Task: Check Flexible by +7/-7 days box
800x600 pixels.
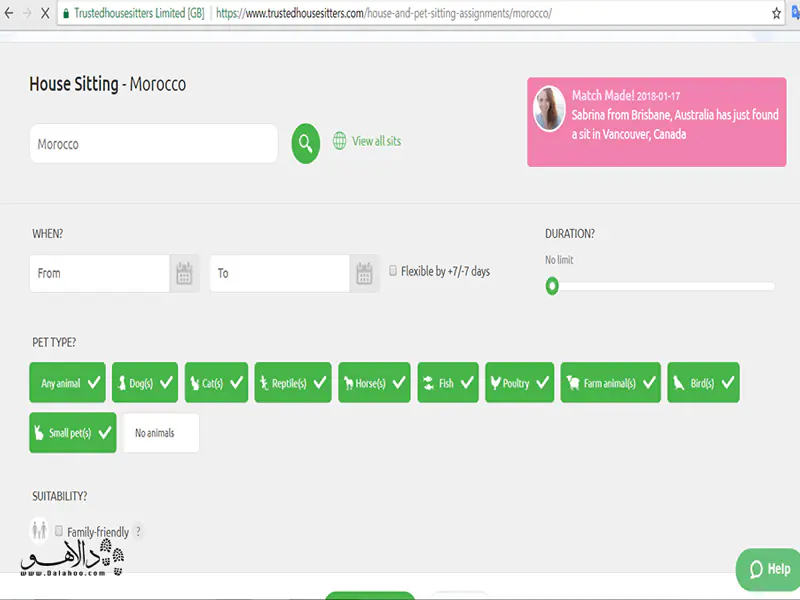Action: click(x=393, y=270)
